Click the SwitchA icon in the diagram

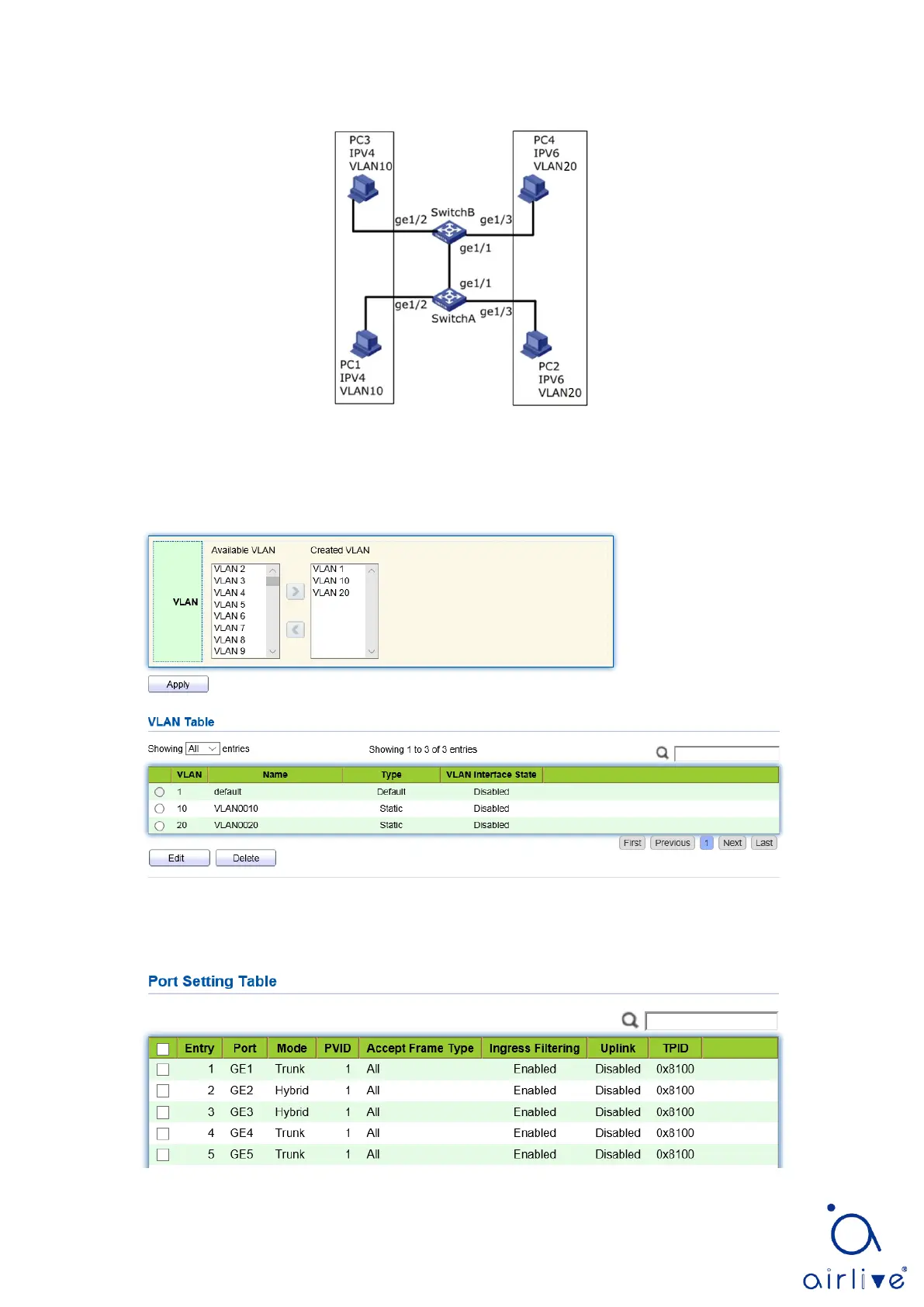tap(449, 298)
